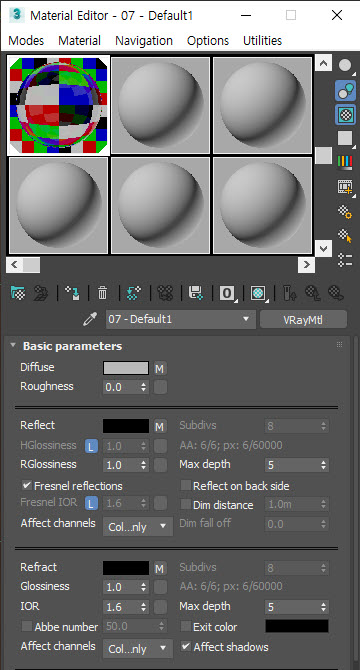Click the Make Preview filmstrip icon
The height and width of the screenshot is (670, 360).
point(345,186)
